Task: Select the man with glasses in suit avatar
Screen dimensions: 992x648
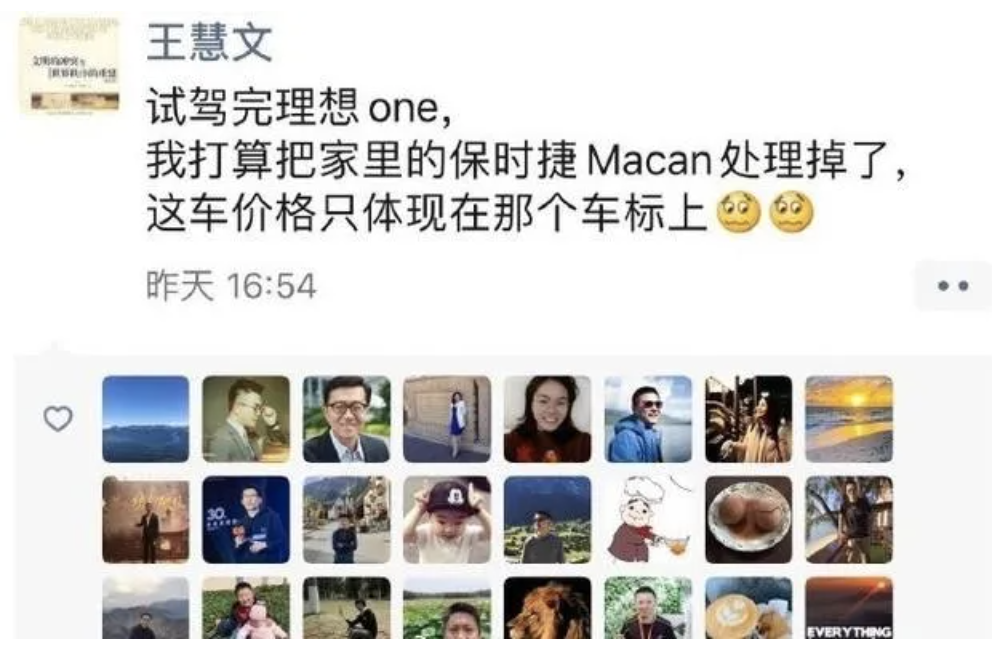Action: (x=347, y=419)
